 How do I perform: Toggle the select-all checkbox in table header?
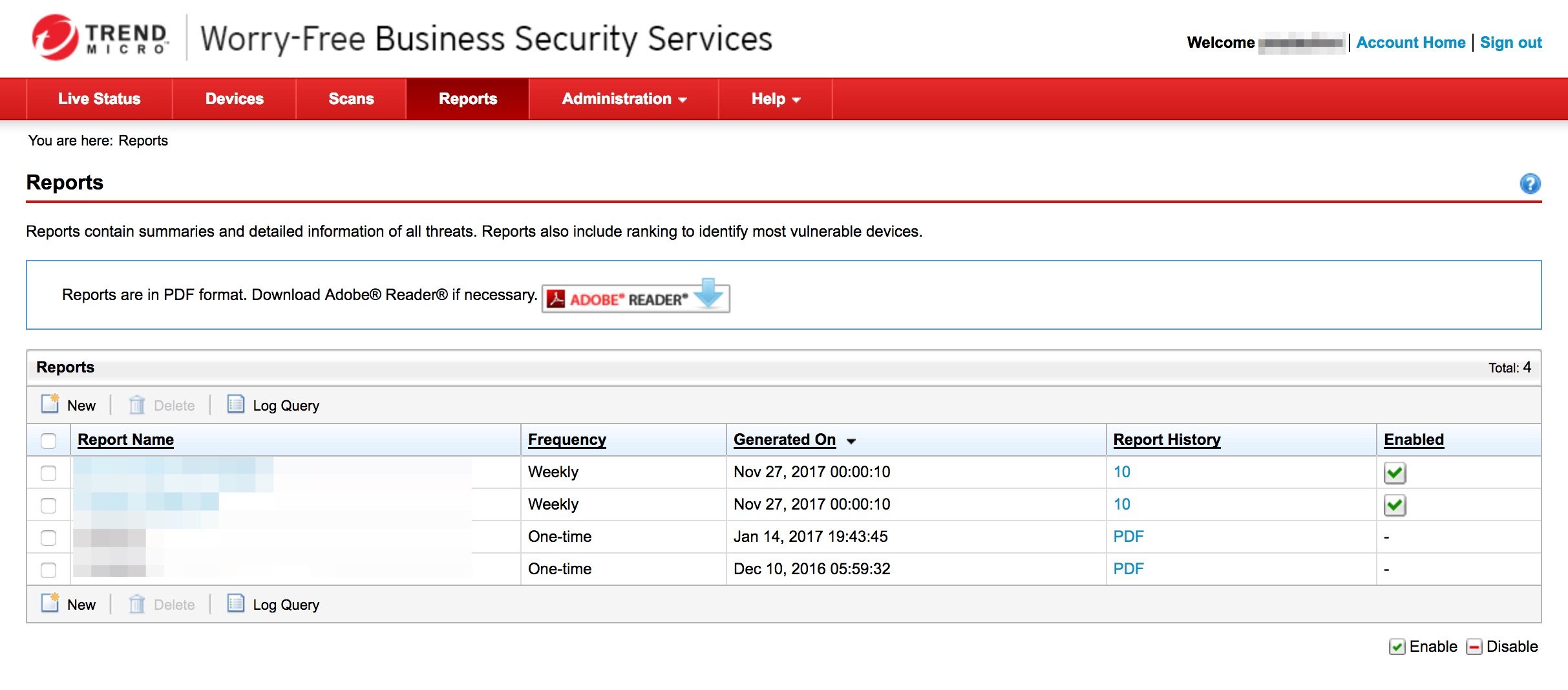pyautogui.click(x=48, y=441)
